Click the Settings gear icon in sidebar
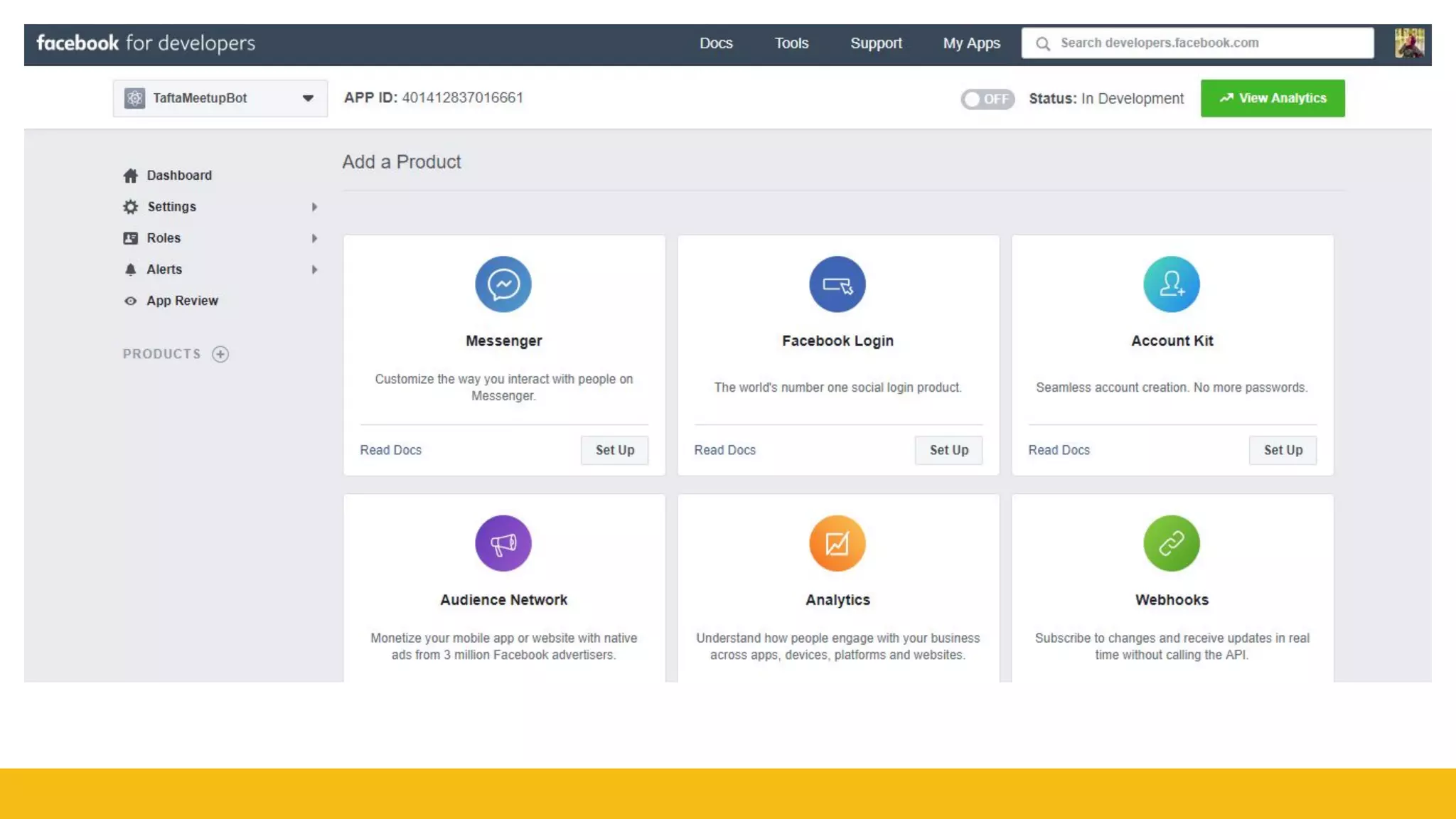This screenshot has width=1456, height=819. [130, 207]
